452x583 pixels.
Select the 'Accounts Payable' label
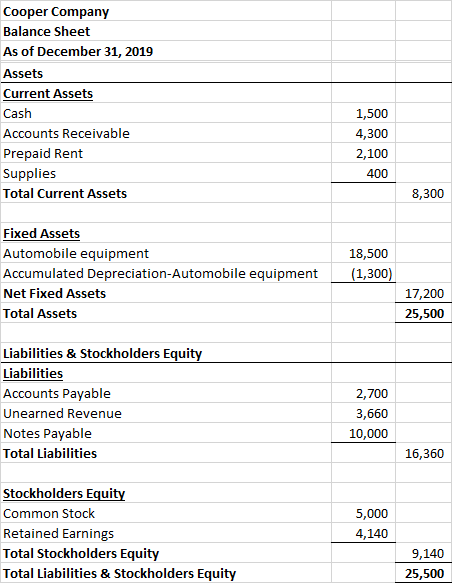pyautogui.click(x=57, y=394)
